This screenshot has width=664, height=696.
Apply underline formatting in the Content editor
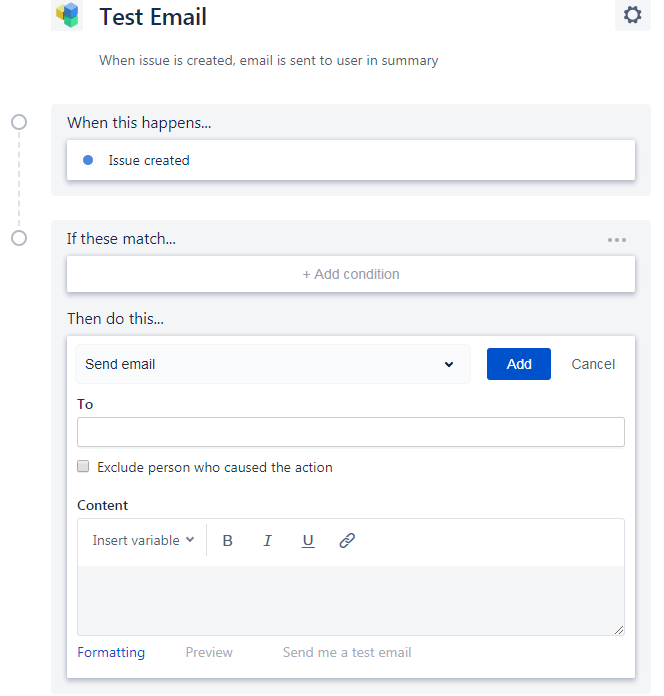[x=308, y=540]
